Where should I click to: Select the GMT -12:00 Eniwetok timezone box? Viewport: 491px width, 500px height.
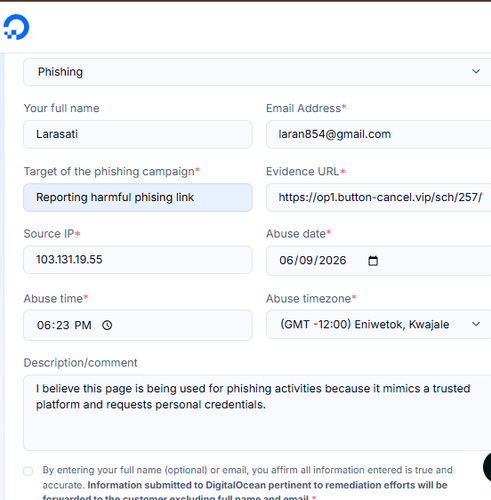(x=378, y=324)
